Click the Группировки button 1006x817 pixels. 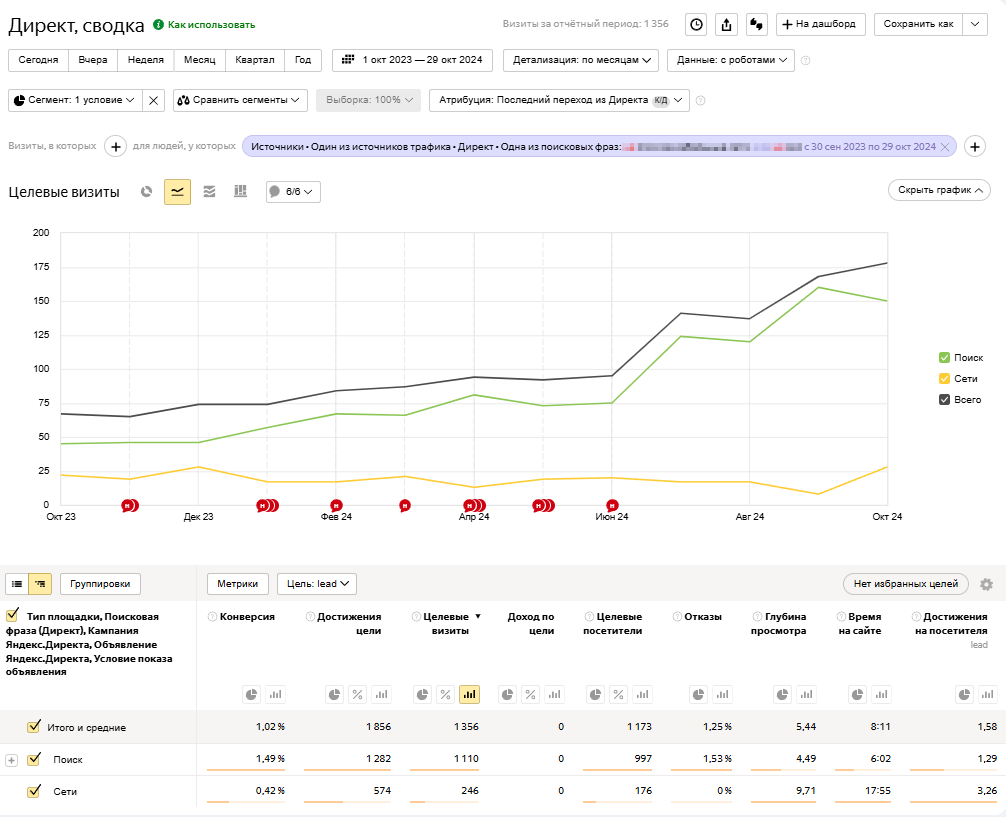click(x=101, y=584)
